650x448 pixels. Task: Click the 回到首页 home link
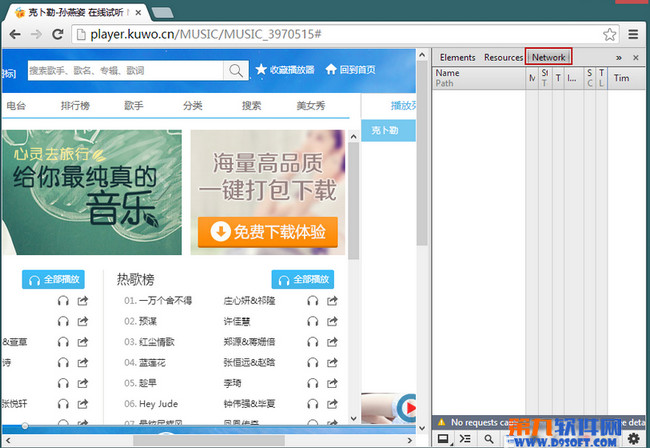tap(350, 70)
